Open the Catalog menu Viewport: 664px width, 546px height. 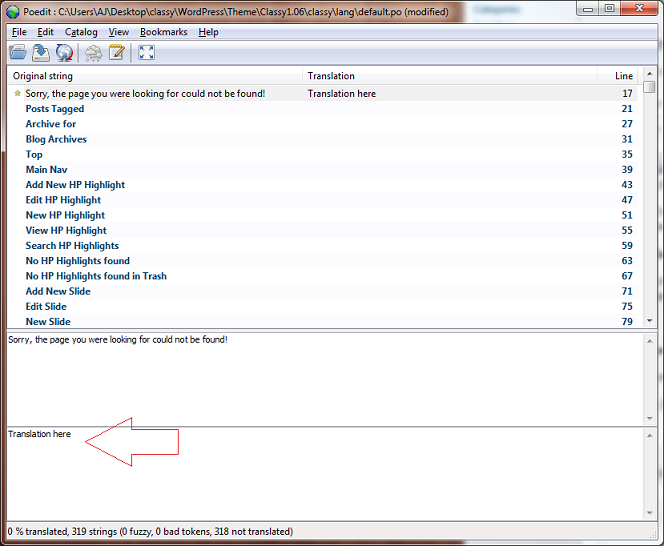click(81, 32)
